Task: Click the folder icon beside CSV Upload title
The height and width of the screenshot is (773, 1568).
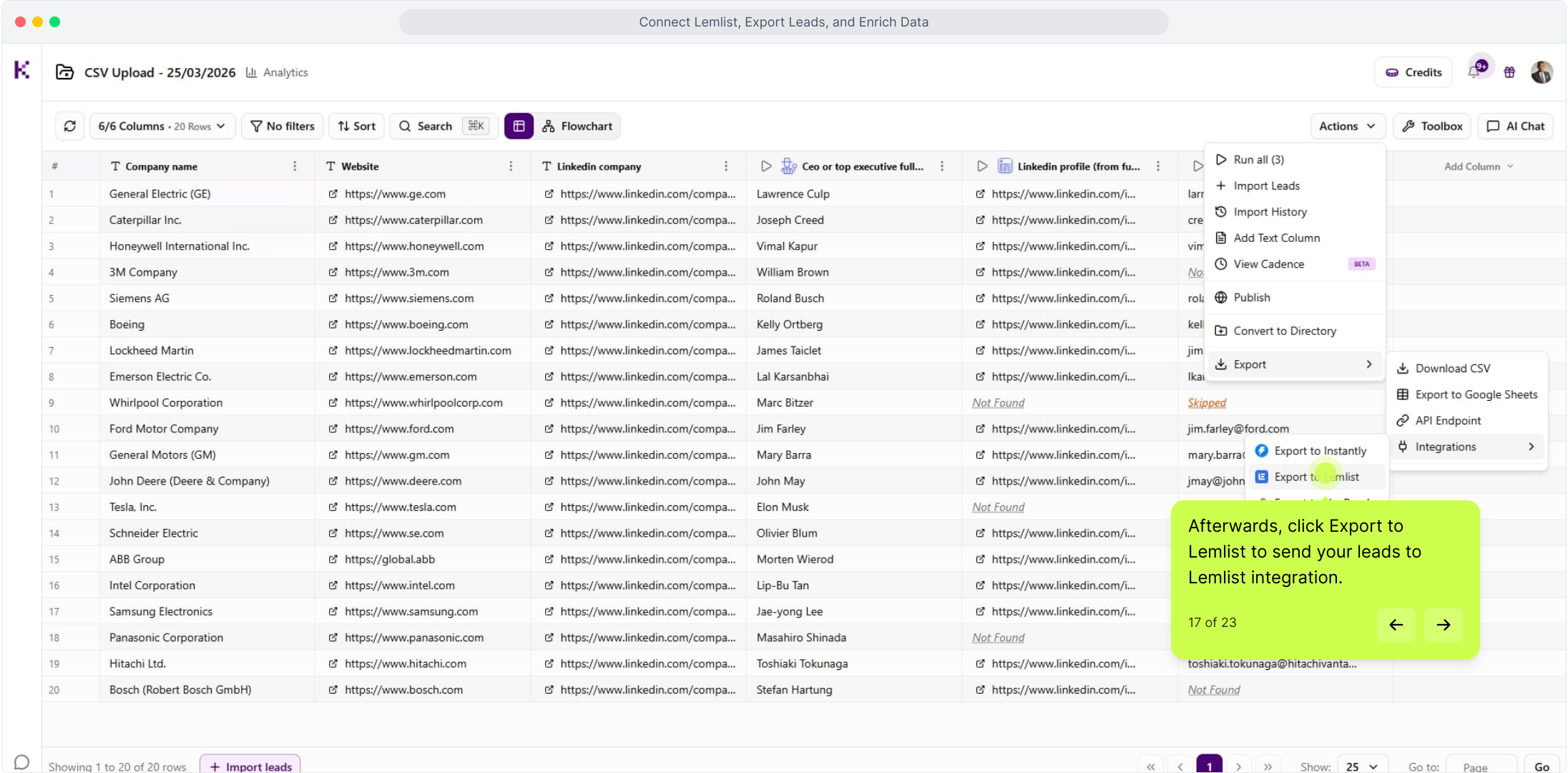Action: coord(65,72)
